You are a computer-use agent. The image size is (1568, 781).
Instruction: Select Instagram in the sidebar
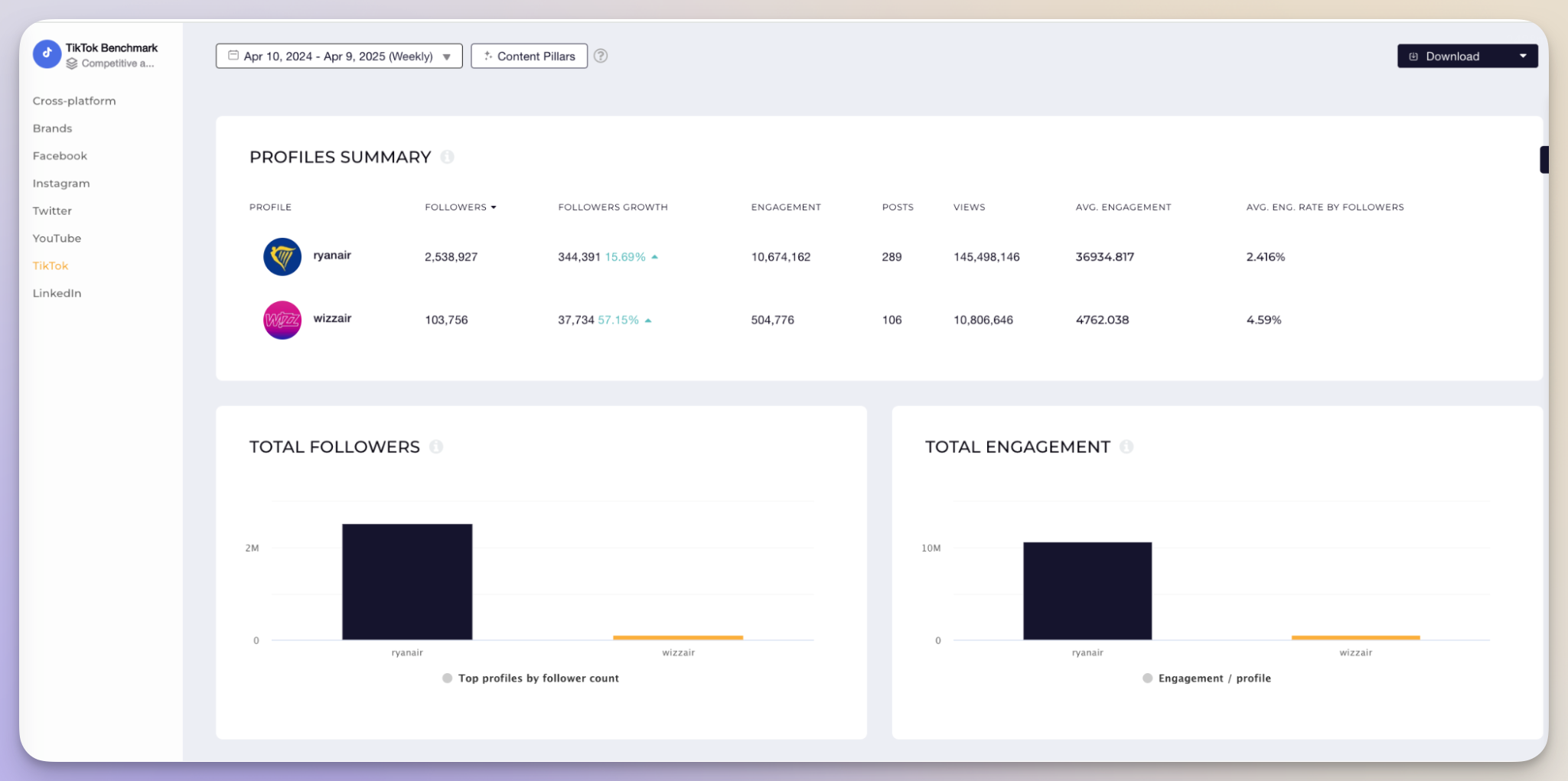(x=61, y=184)
